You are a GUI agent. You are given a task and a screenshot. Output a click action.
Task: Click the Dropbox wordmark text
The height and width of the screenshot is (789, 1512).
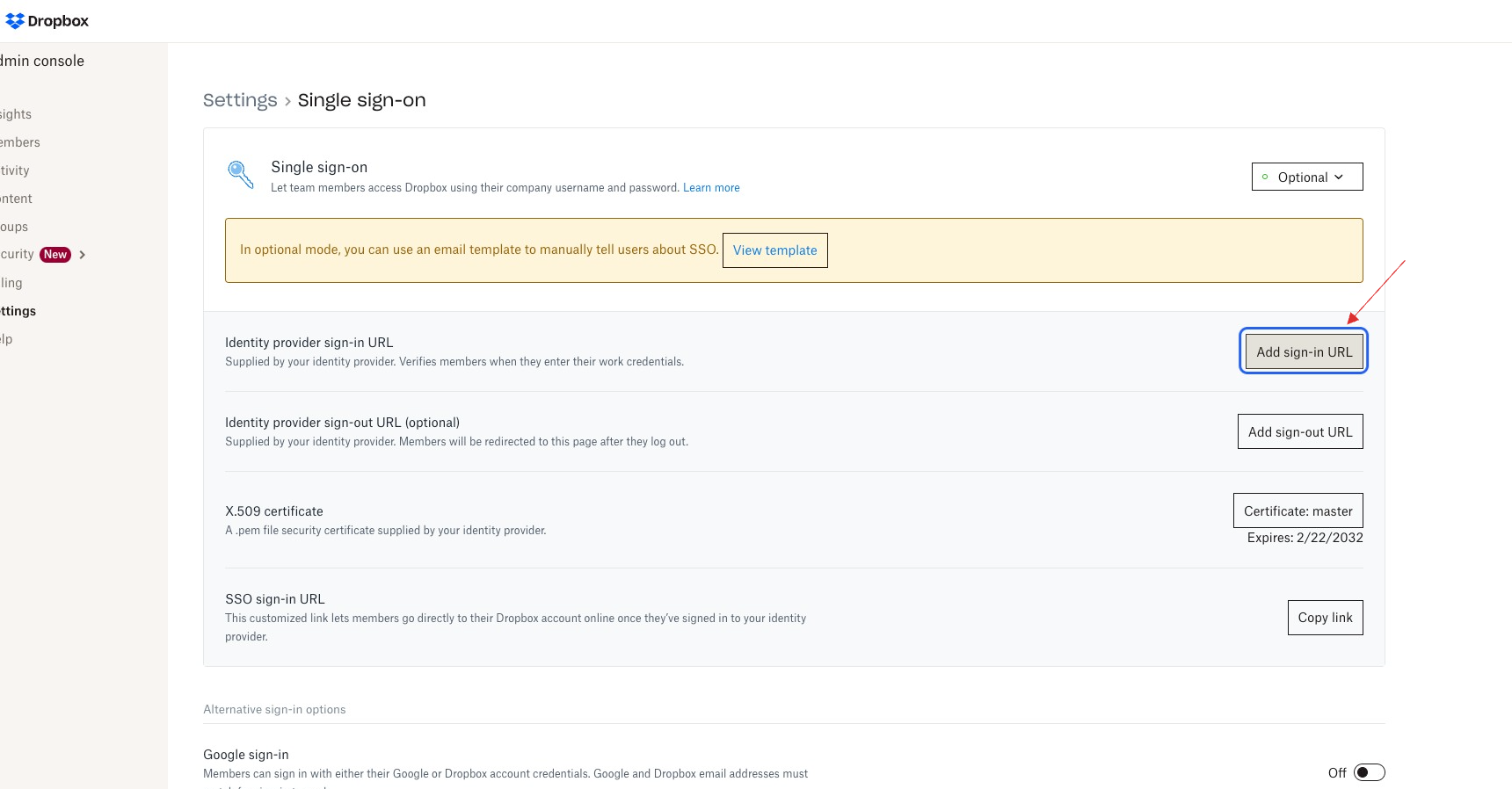point(58,21)
